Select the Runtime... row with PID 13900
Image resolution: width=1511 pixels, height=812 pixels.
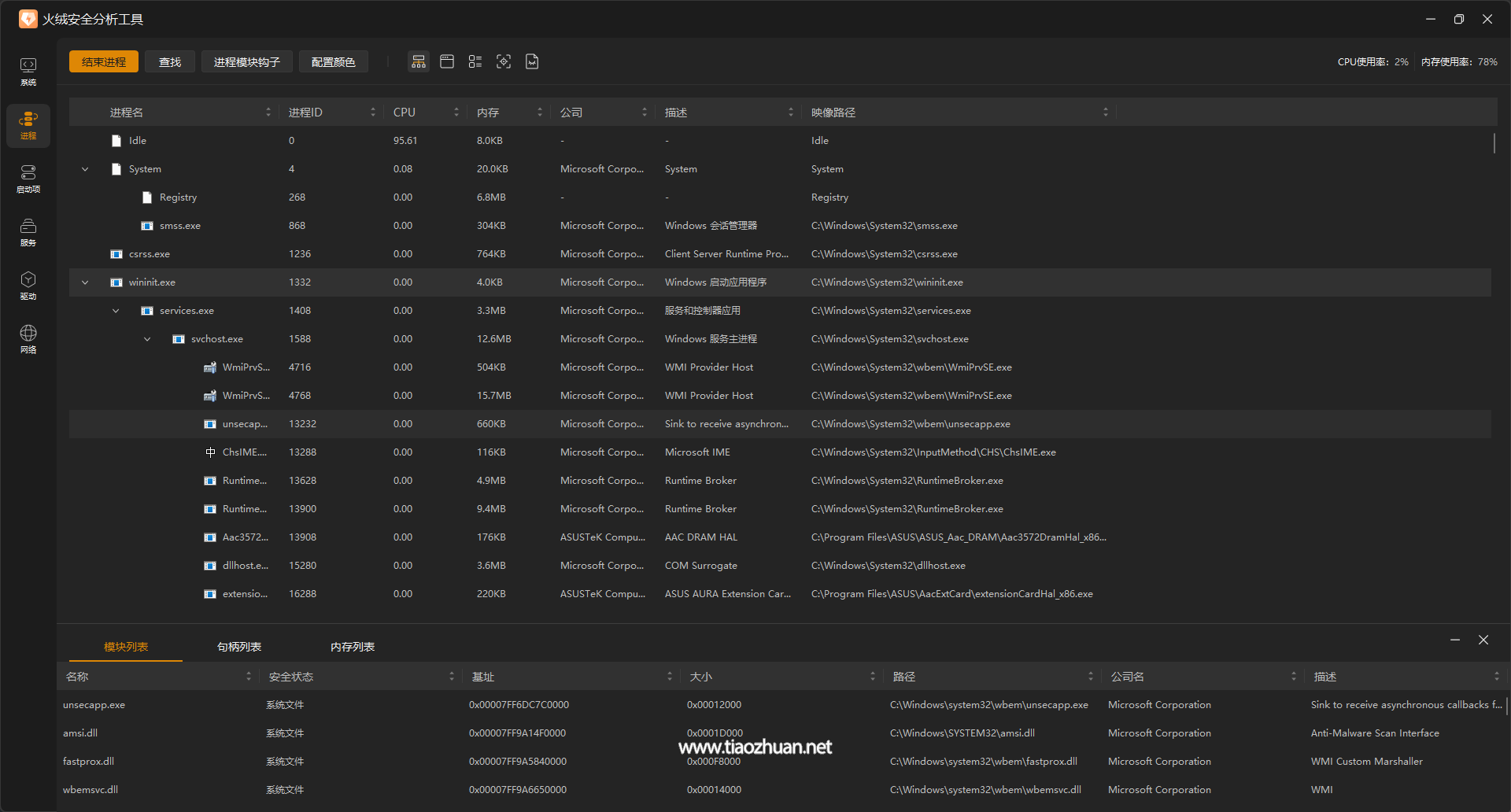[x=780, y=509]
